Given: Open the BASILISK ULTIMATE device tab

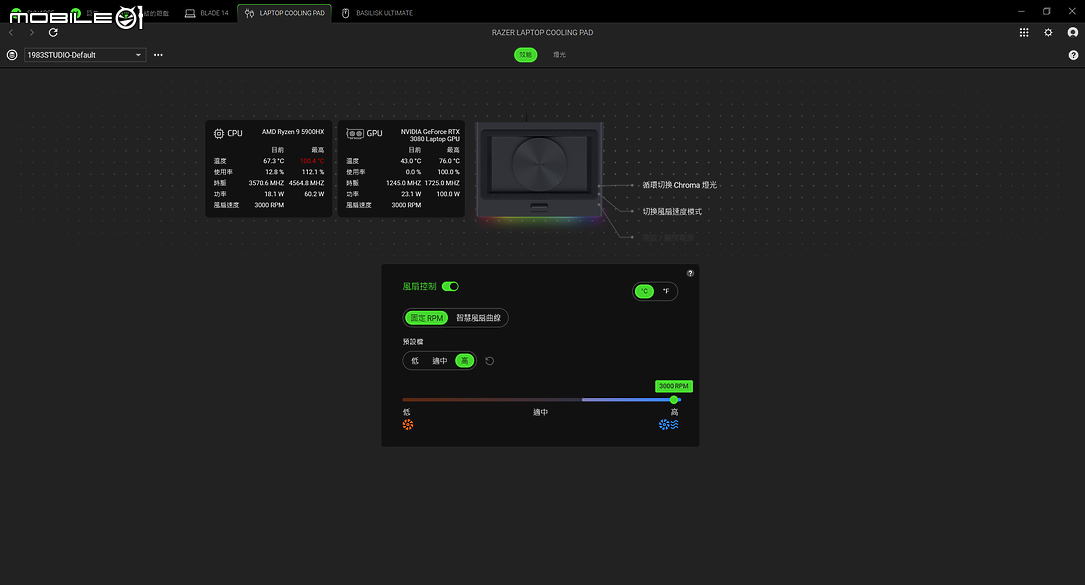Looking at the screenshot, I should [378, 13].
